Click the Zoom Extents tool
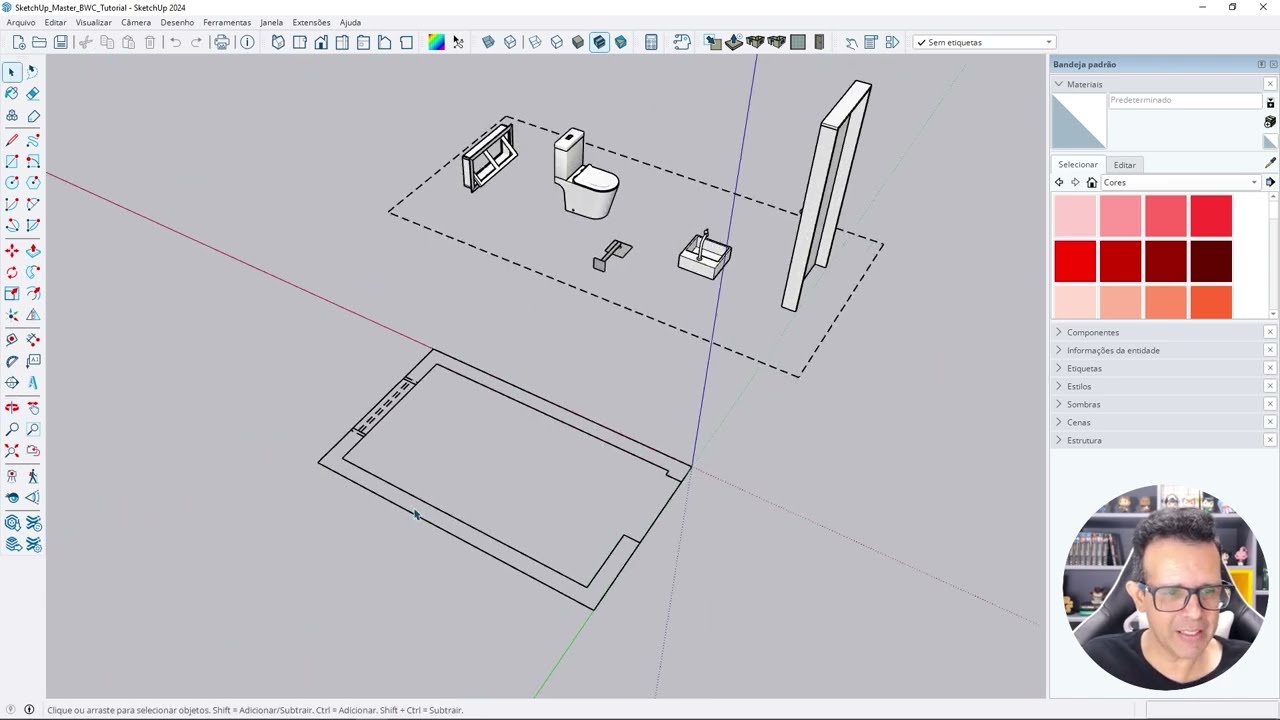This screenshot has width=1280, height=720. (12, 451)
